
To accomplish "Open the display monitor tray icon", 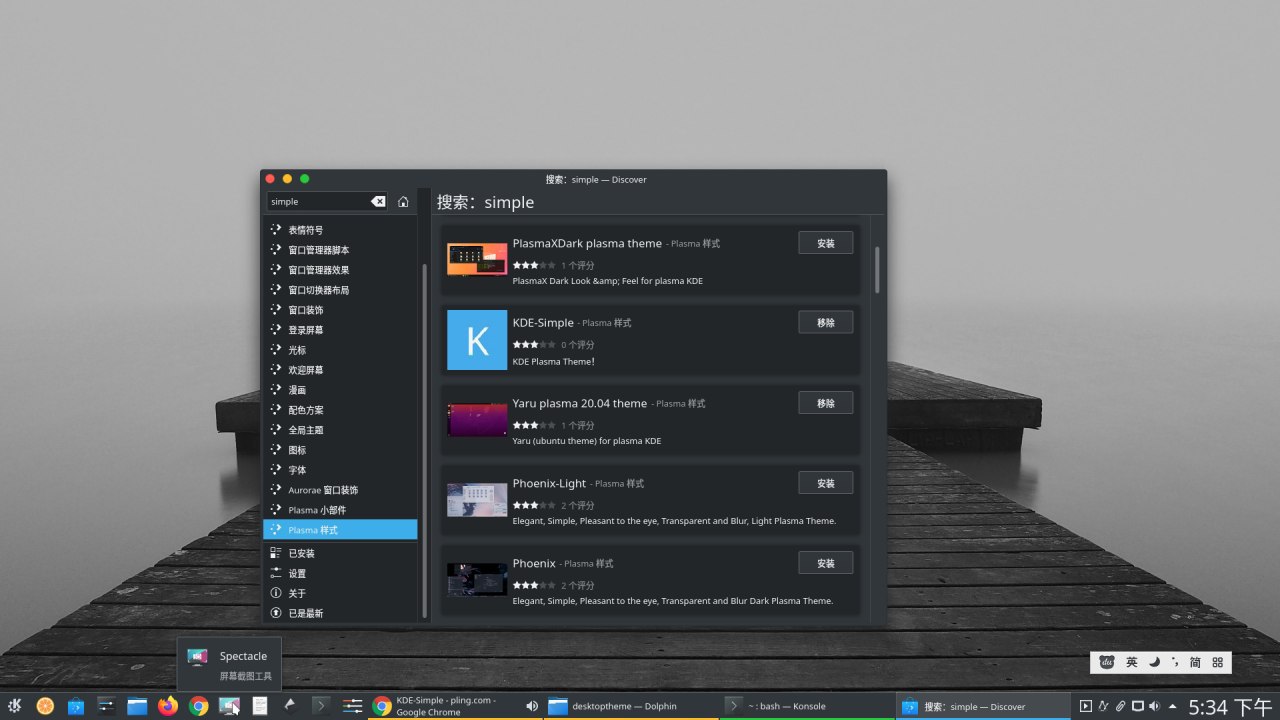I will pos(1137,706).
